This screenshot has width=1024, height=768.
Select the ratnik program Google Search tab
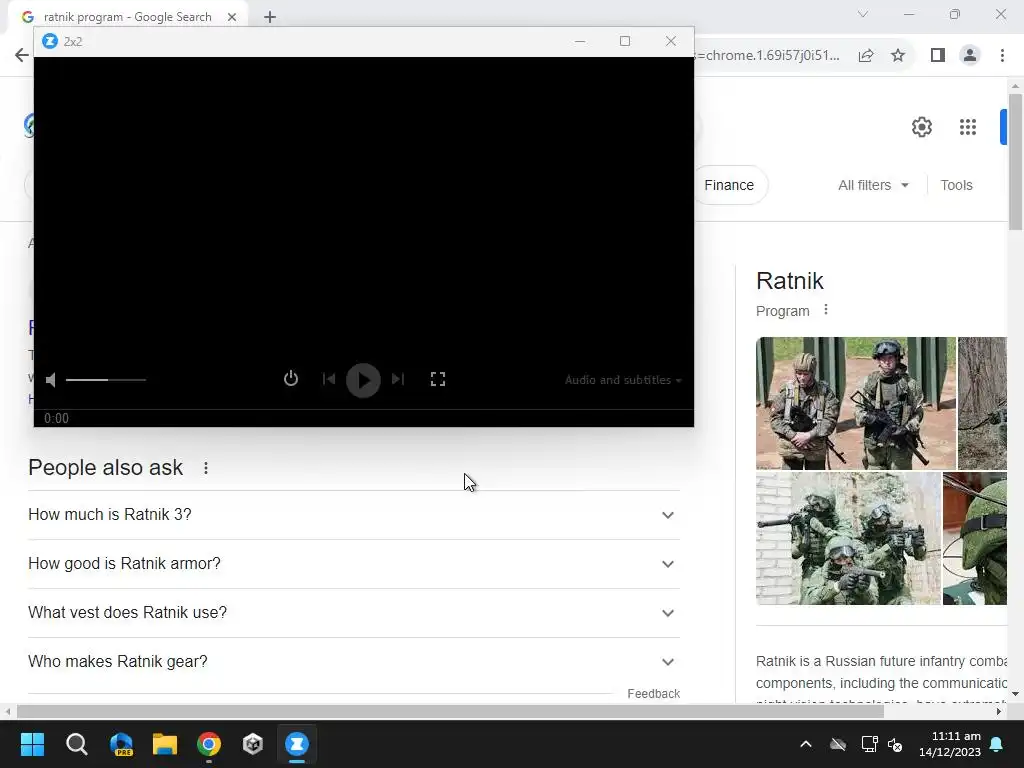pyautogui.click(x=128, y=17)
